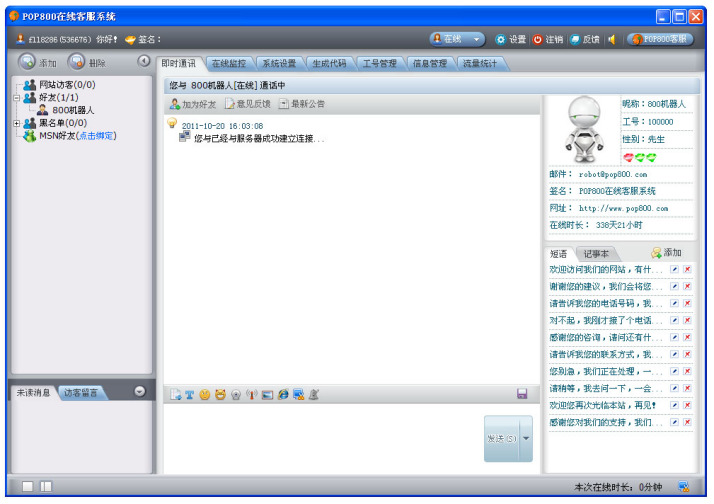
Task: Open the 工号管理 tab
Action: [x=379, y=64]
